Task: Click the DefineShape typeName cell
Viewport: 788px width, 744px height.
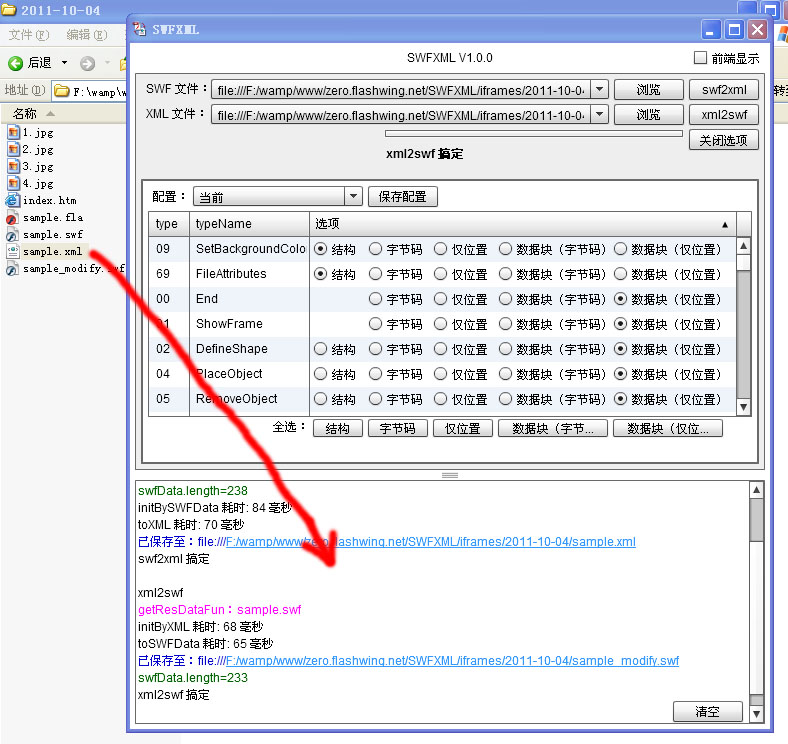Action: pyautogui.click(x=249, y=349)
